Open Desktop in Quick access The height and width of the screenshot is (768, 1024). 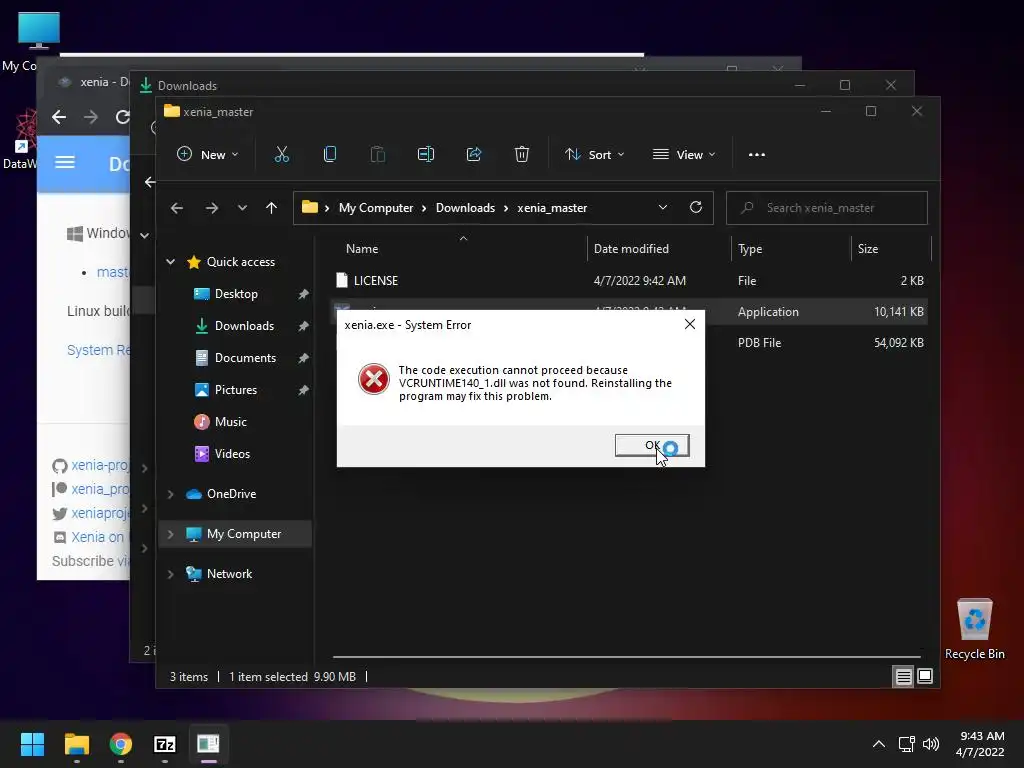(236, 294)
